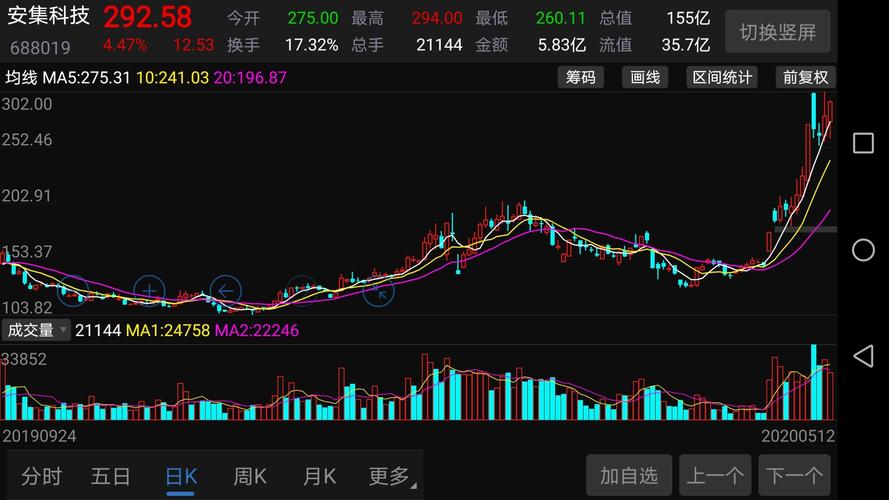889x500 pixels.
Task: Tap the left arrow circle on chart
Action: [x=226, y=291]
